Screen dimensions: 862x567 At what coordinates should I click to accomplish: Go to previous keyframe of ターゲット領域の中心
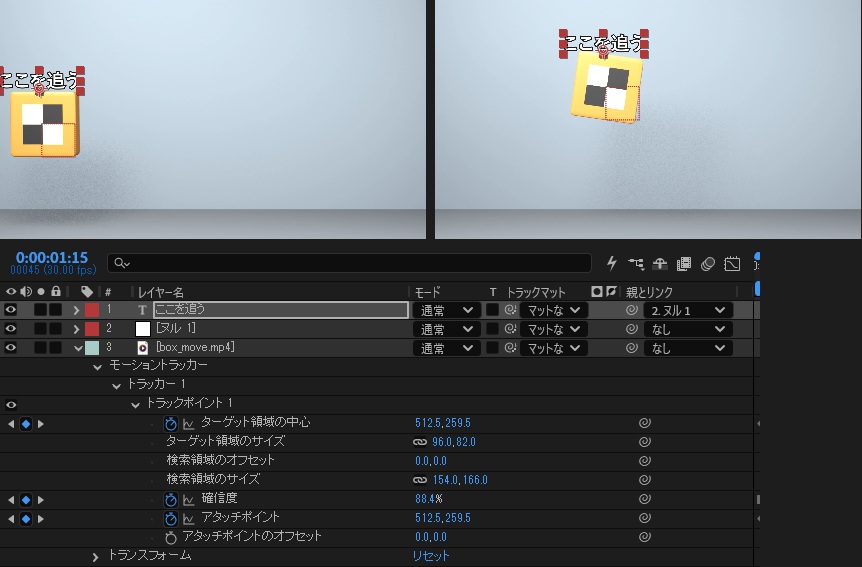tap(10, 424)
